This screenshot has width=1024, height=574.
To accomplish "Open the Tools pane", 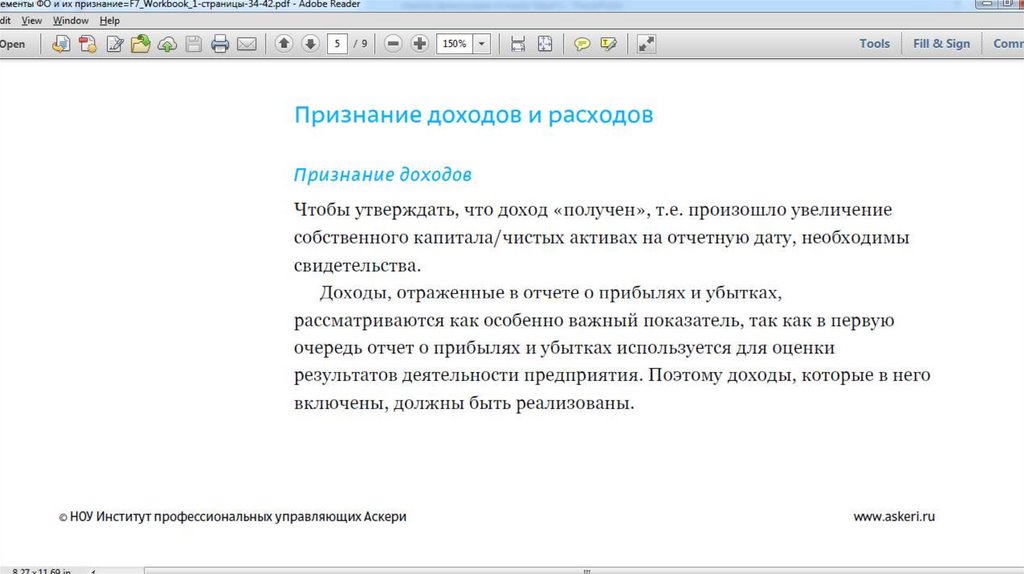I will coord(874,44).
